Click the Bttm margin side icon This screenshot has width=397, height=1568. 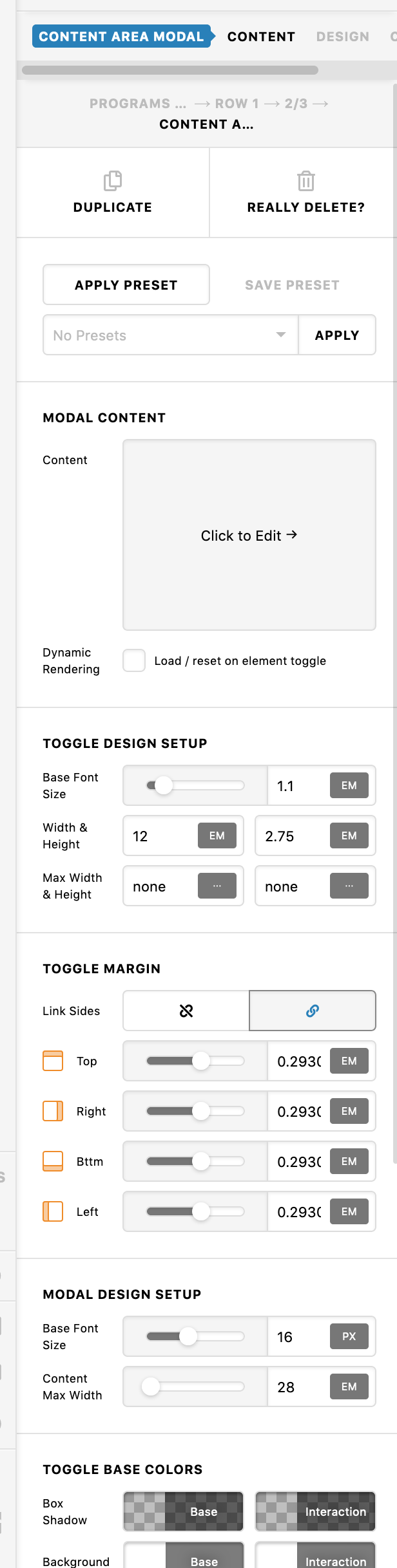point(53,1161)
